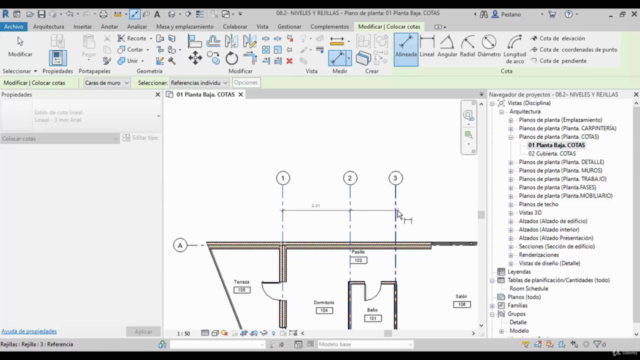The width and height of the screenshot is (640, 360).
Task: Close the Propiedades panel
Action: [x=158, y=95]
